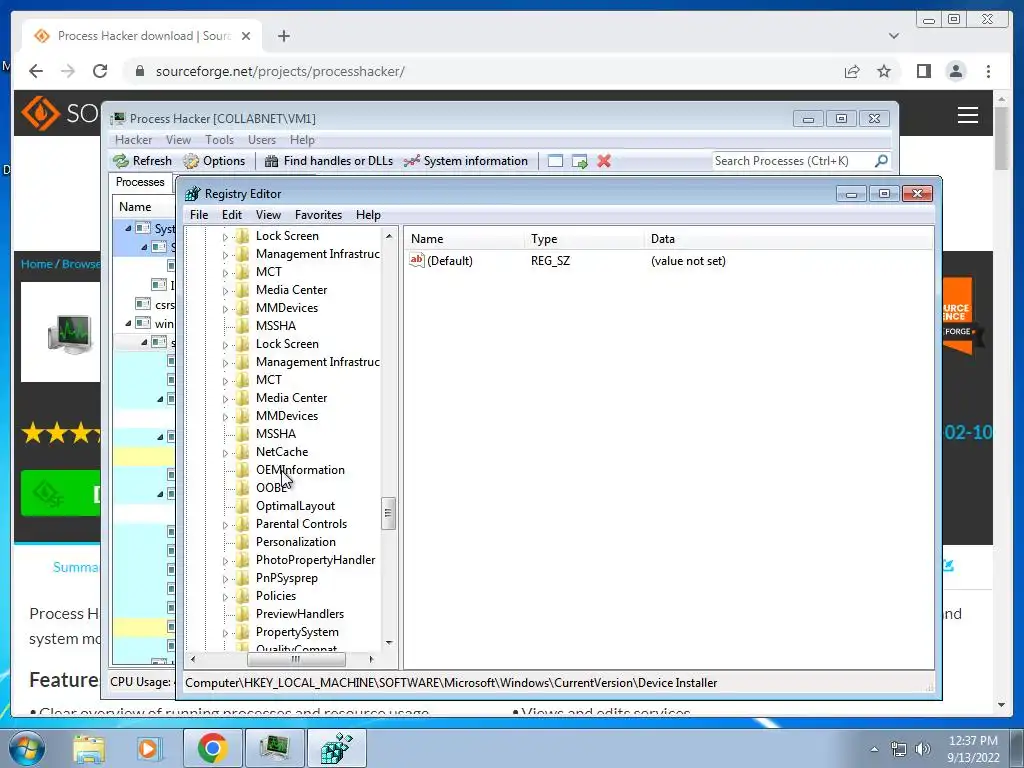
Task: Expand the first Media Center key
Action: point(225,291)
